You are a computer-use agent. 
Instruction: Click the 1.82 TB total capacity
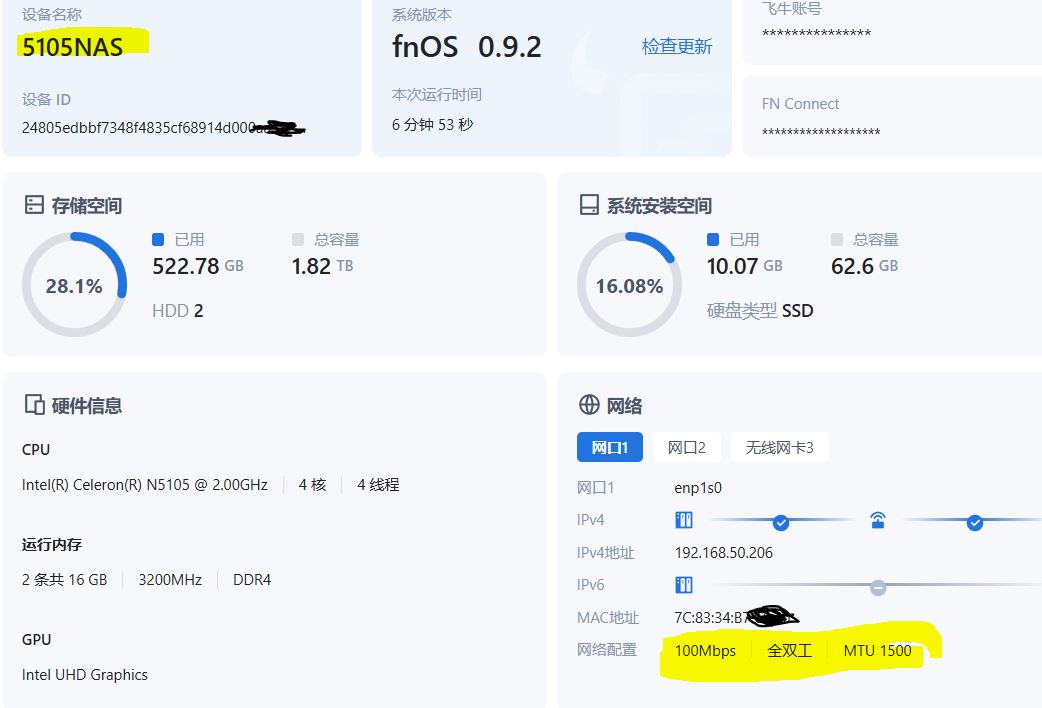[322, 266]
